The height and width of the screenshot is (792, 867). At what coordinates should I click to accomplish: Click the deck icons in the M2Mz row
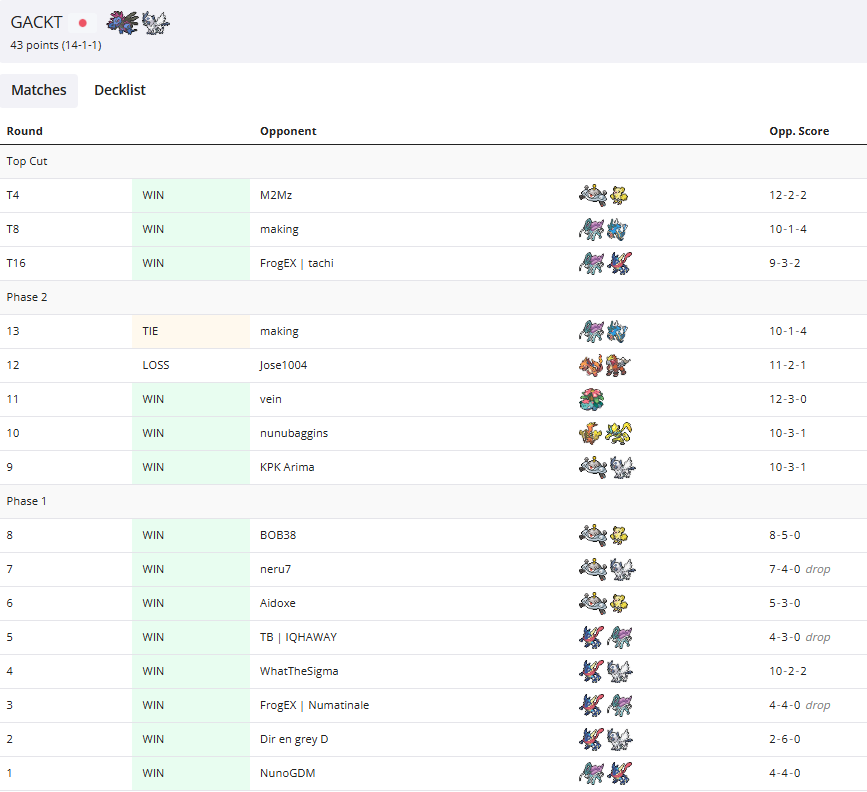tap(603, 195)
